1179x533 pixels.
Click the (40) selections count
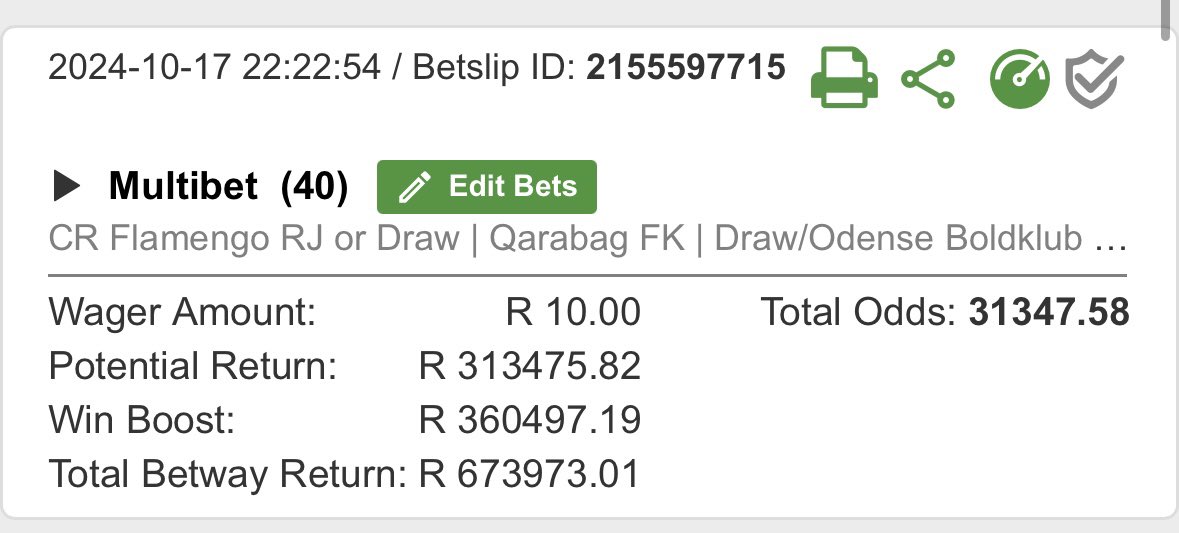(x=314, y=186)
